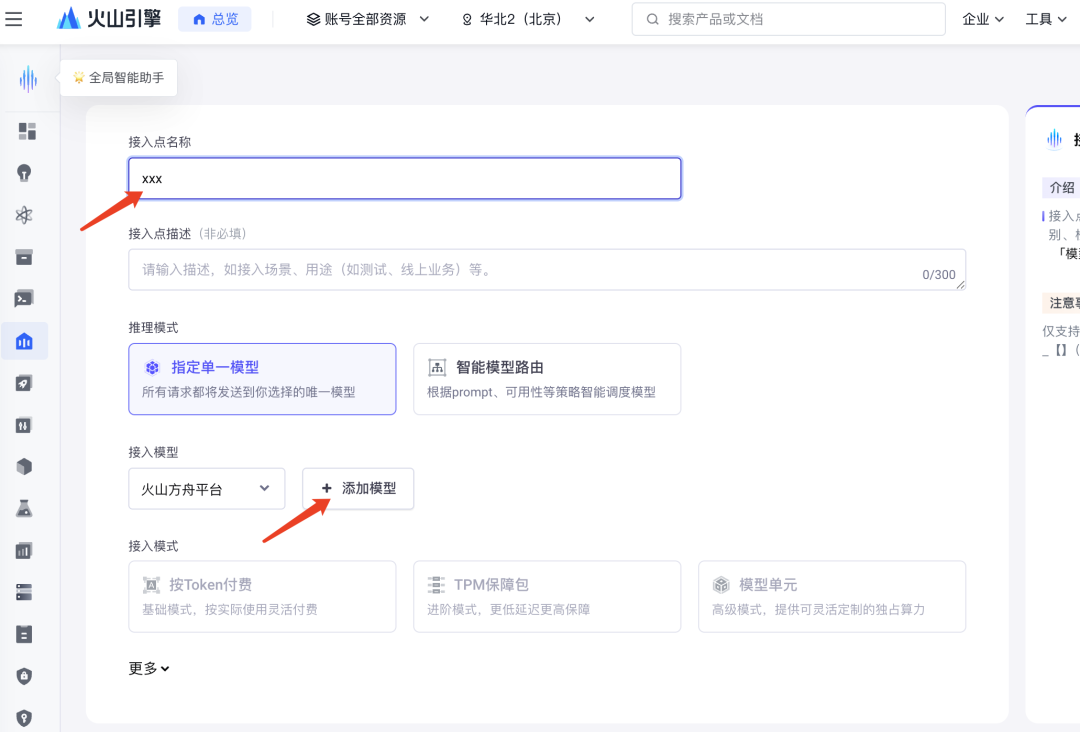Expand the 更多 section
This screenshot has width=1080, height=732.
(148, 668)
